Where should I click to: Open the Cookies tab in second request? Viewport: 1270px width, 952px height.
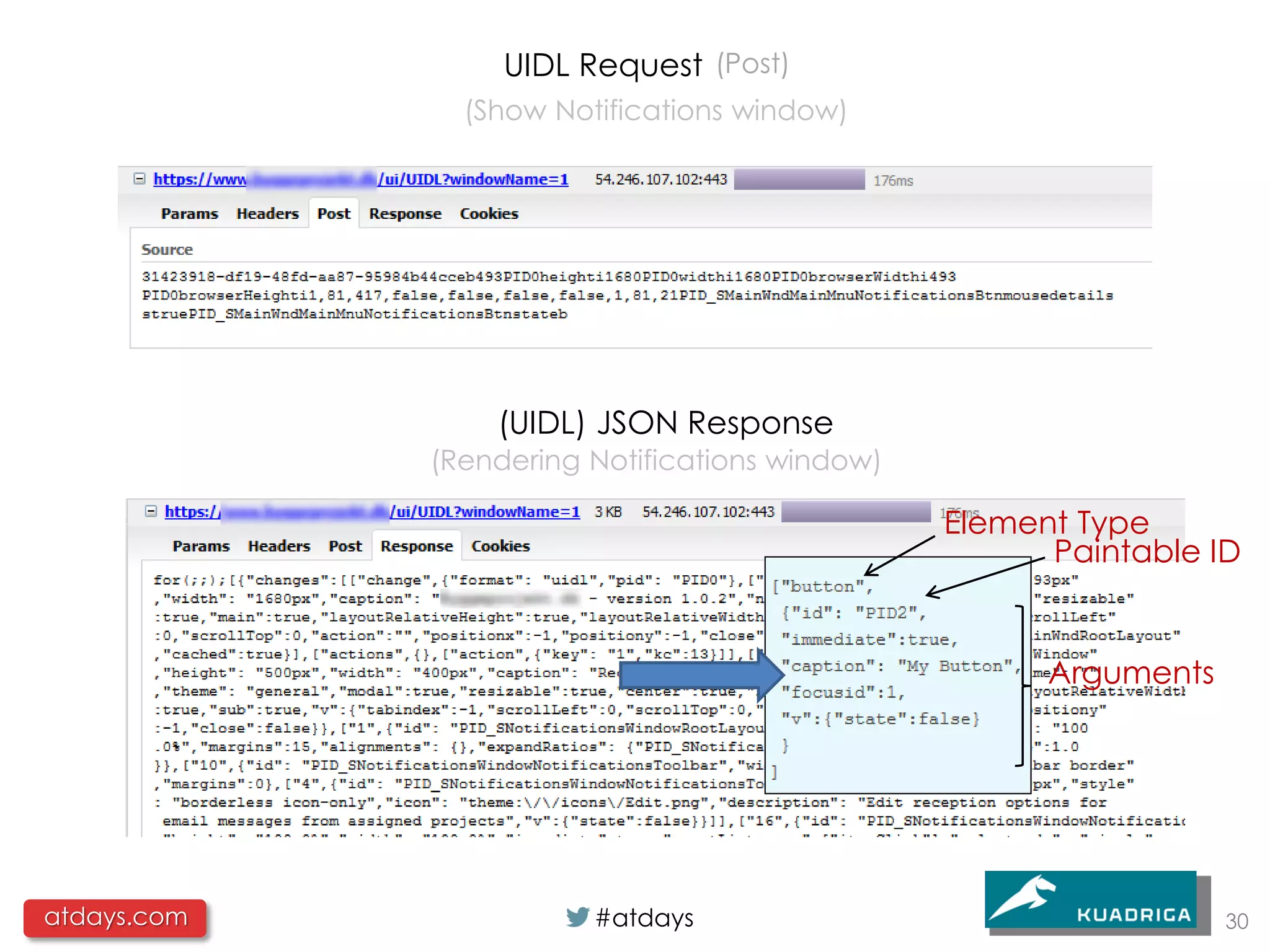coord(500,547)
